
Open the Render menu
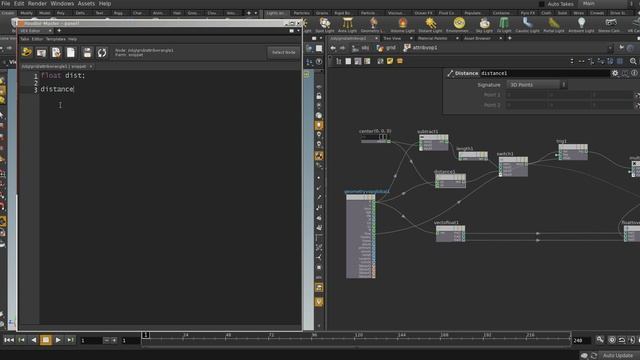[x=37, y=4]
